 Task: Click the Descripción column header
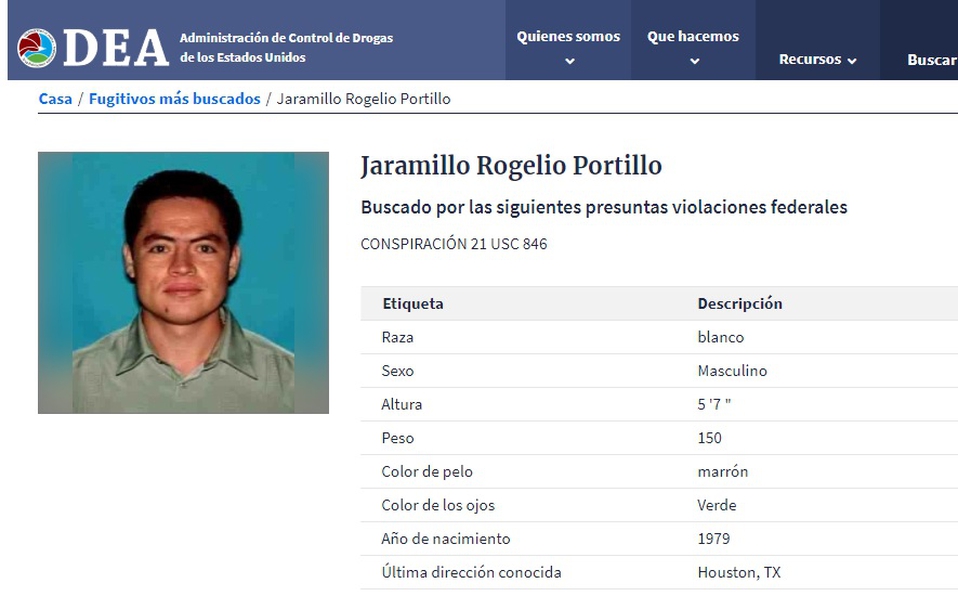739,303
